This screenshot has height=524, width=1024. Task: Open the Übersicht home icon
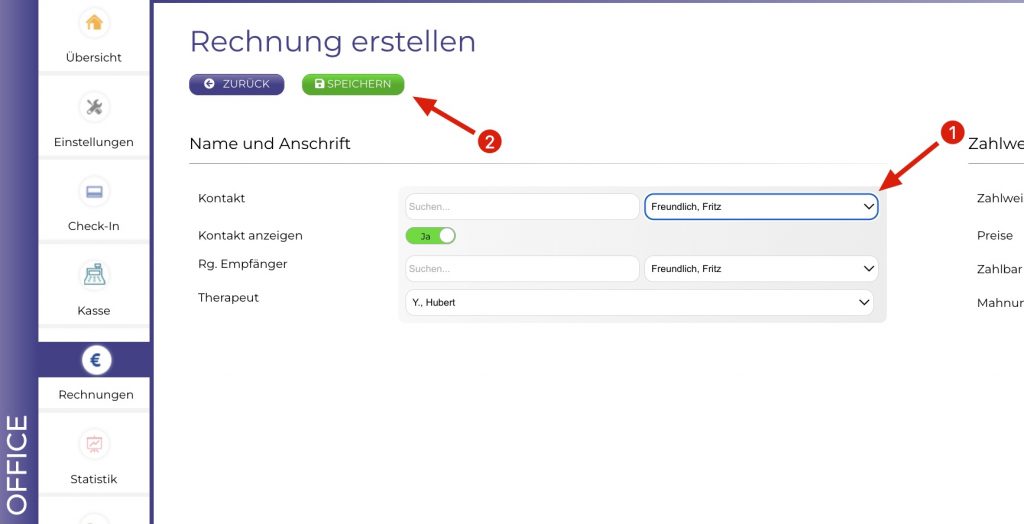point(94,23)
